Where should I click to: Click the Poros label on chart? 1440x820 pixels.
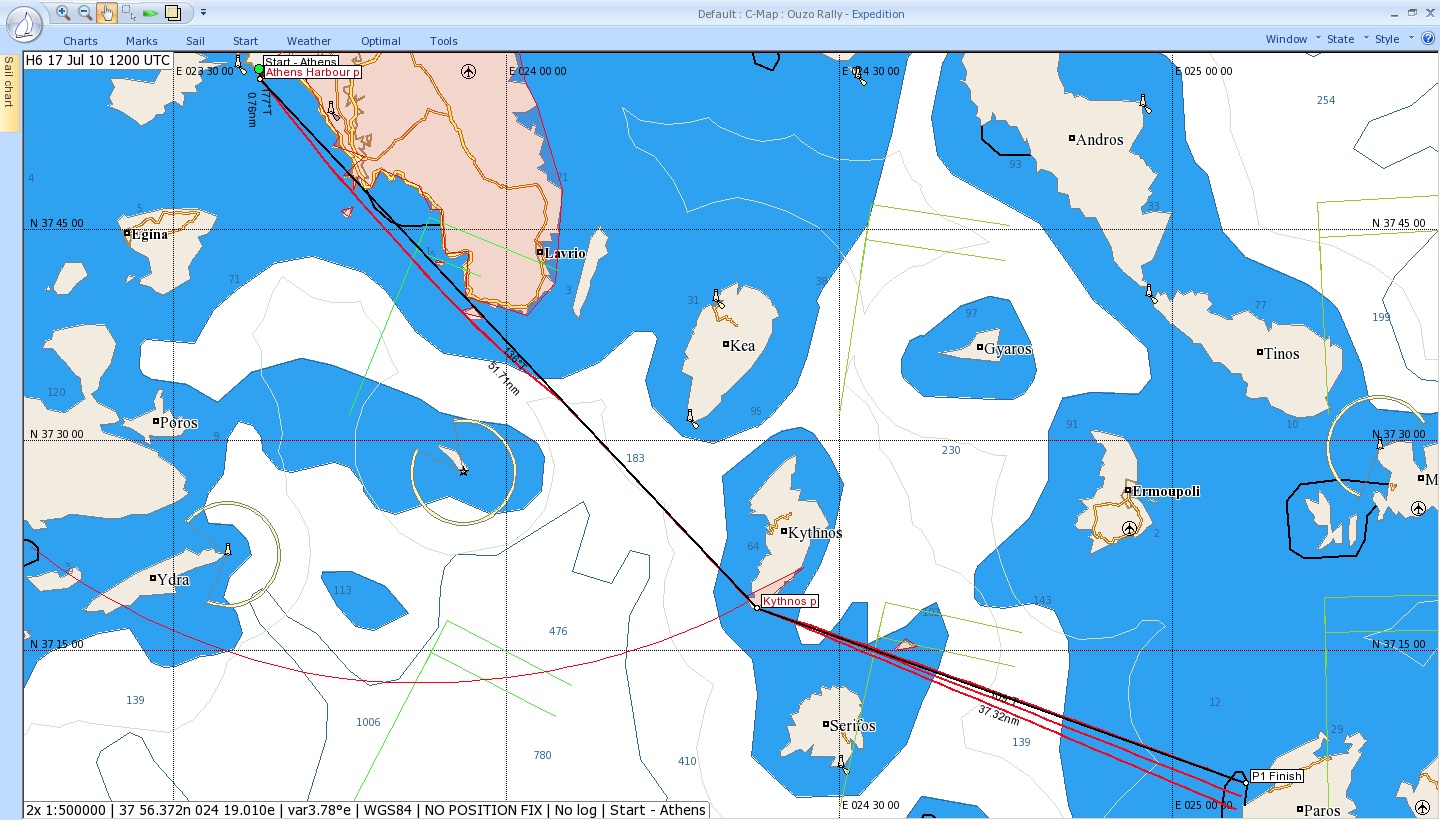pos(180,423)
